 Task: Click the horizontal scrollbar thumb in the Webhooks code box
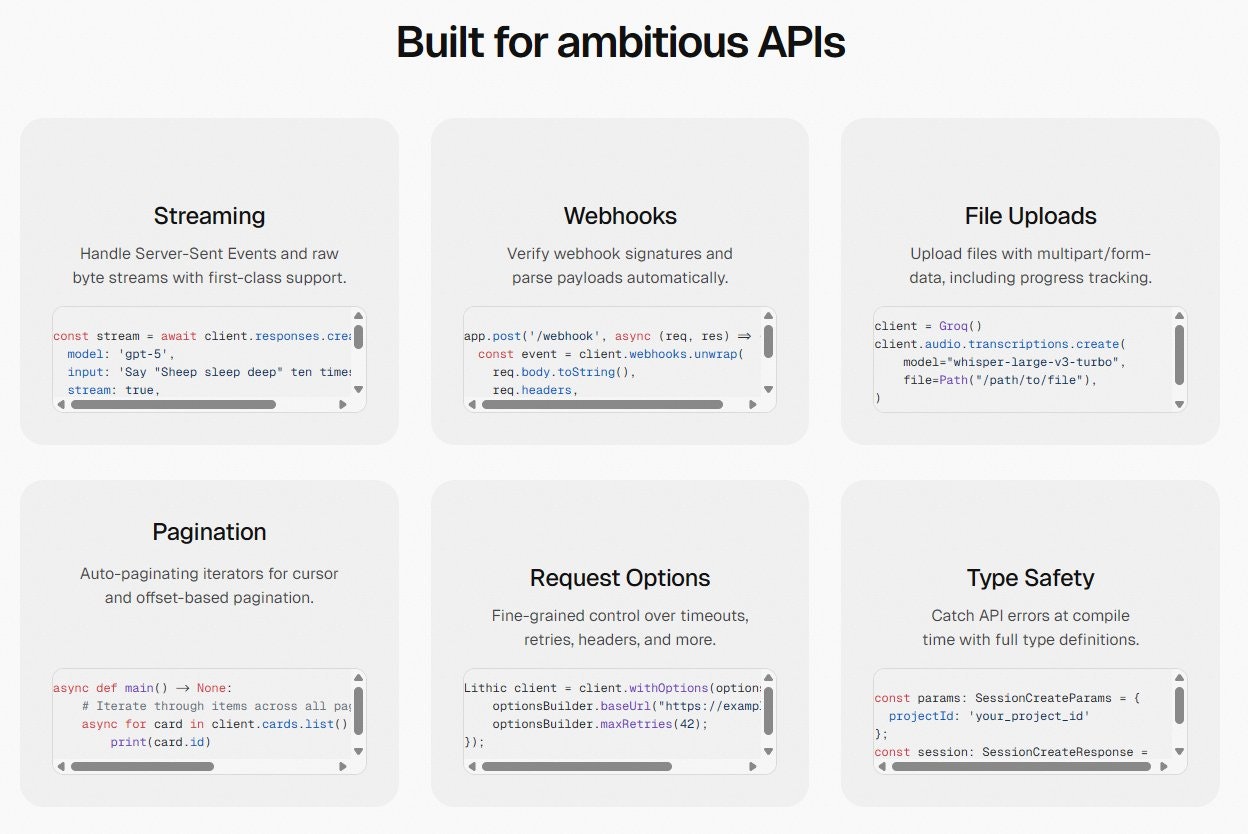[x=601, y=404]
